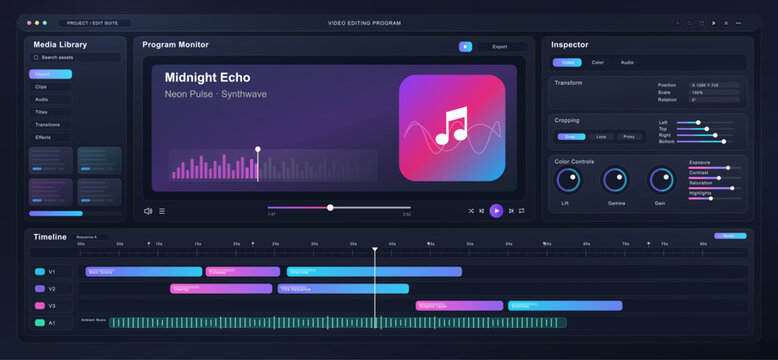Image resolution: width=778 pixels, height=360 pixels.
Task: Switch to the Color inspector tab
Action: coord(597,62)
